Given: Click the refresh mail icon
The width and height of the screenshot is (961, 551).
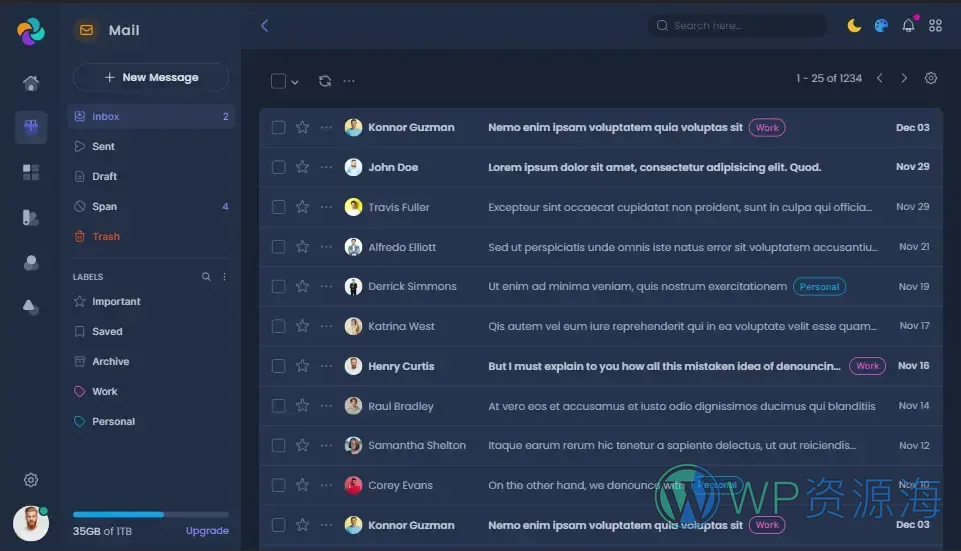Looking at the screenshot, I should pyautogui.click(x=325, y=81).
